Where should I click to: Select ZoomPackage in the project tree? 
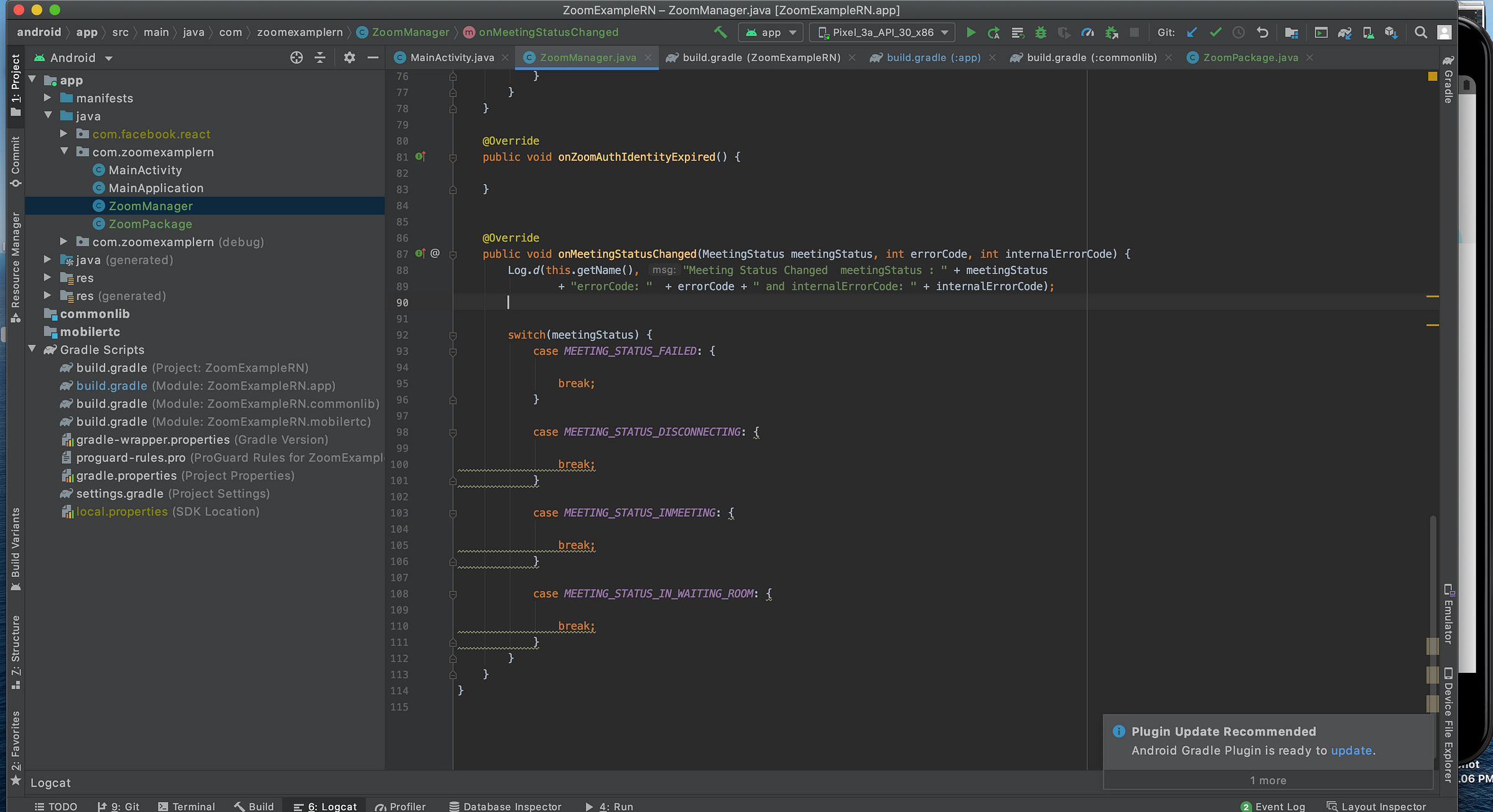coord(150,224)
